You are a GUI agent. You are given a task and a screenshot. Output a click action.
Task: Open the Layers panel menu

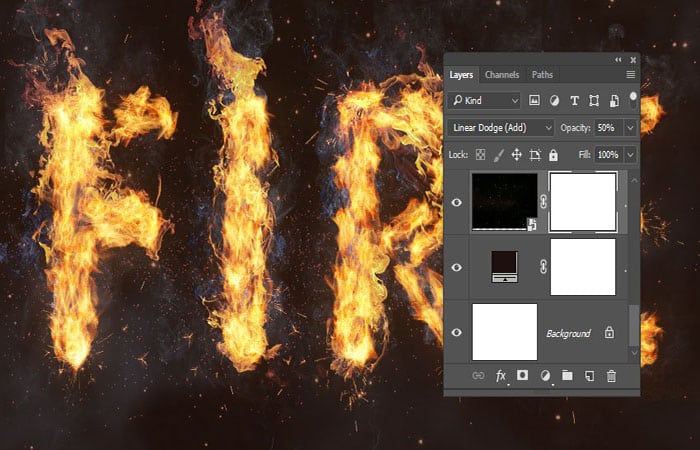(630, 75)
